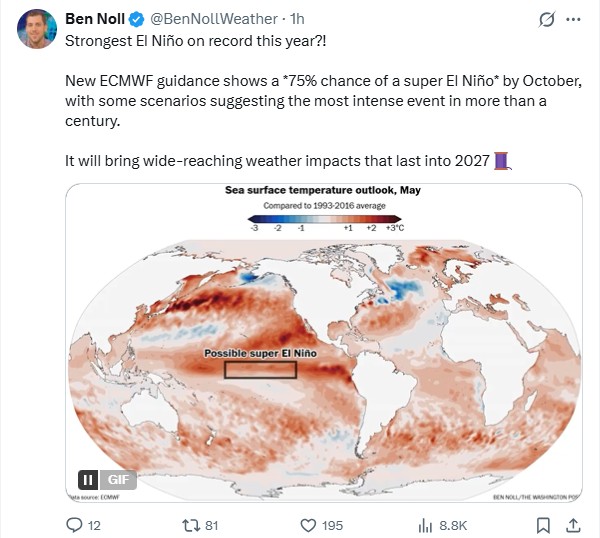Reply to the El Niño post
600x538 pixels.
[75, 524]
